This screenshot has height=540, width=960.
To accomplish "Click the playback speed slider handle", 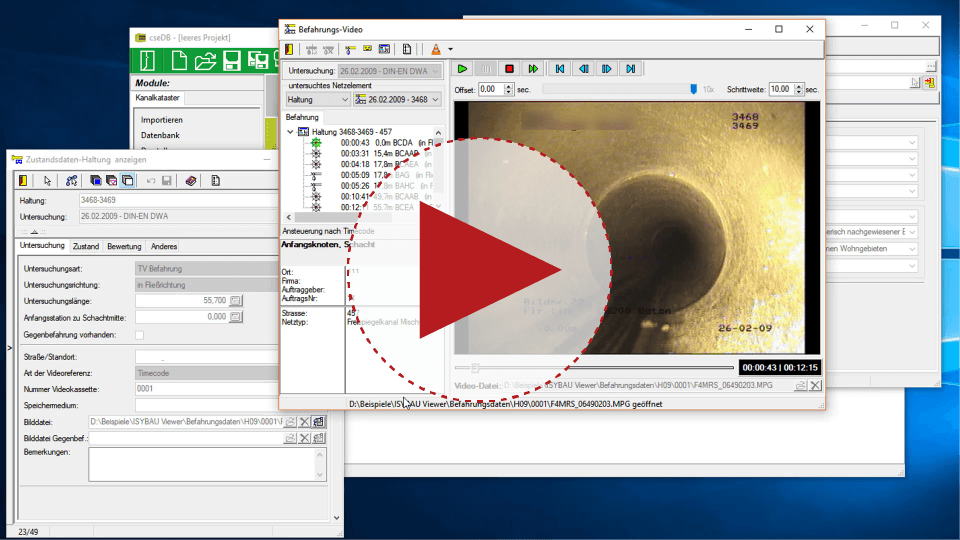I will tap(693, 89).
